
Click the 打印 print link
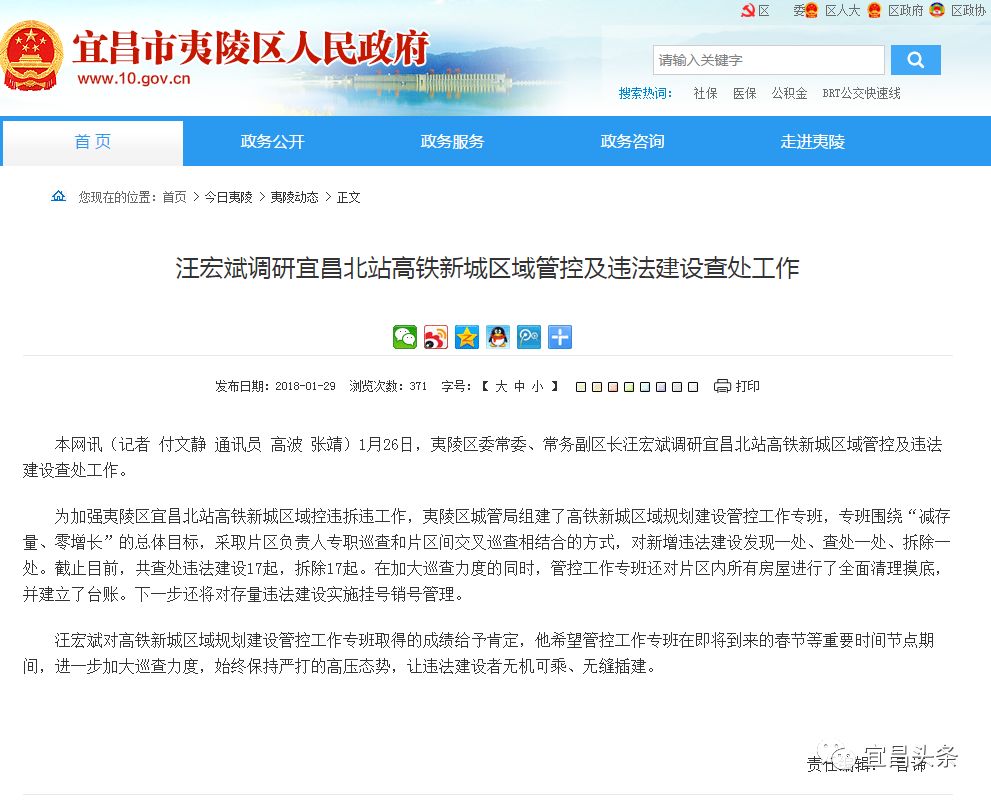(748, 386)
